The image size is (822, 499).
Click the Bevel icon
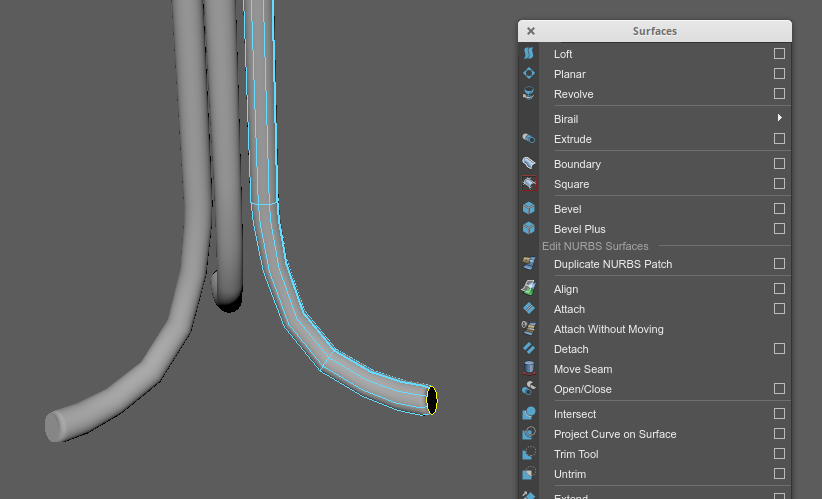tap(529, 209)
